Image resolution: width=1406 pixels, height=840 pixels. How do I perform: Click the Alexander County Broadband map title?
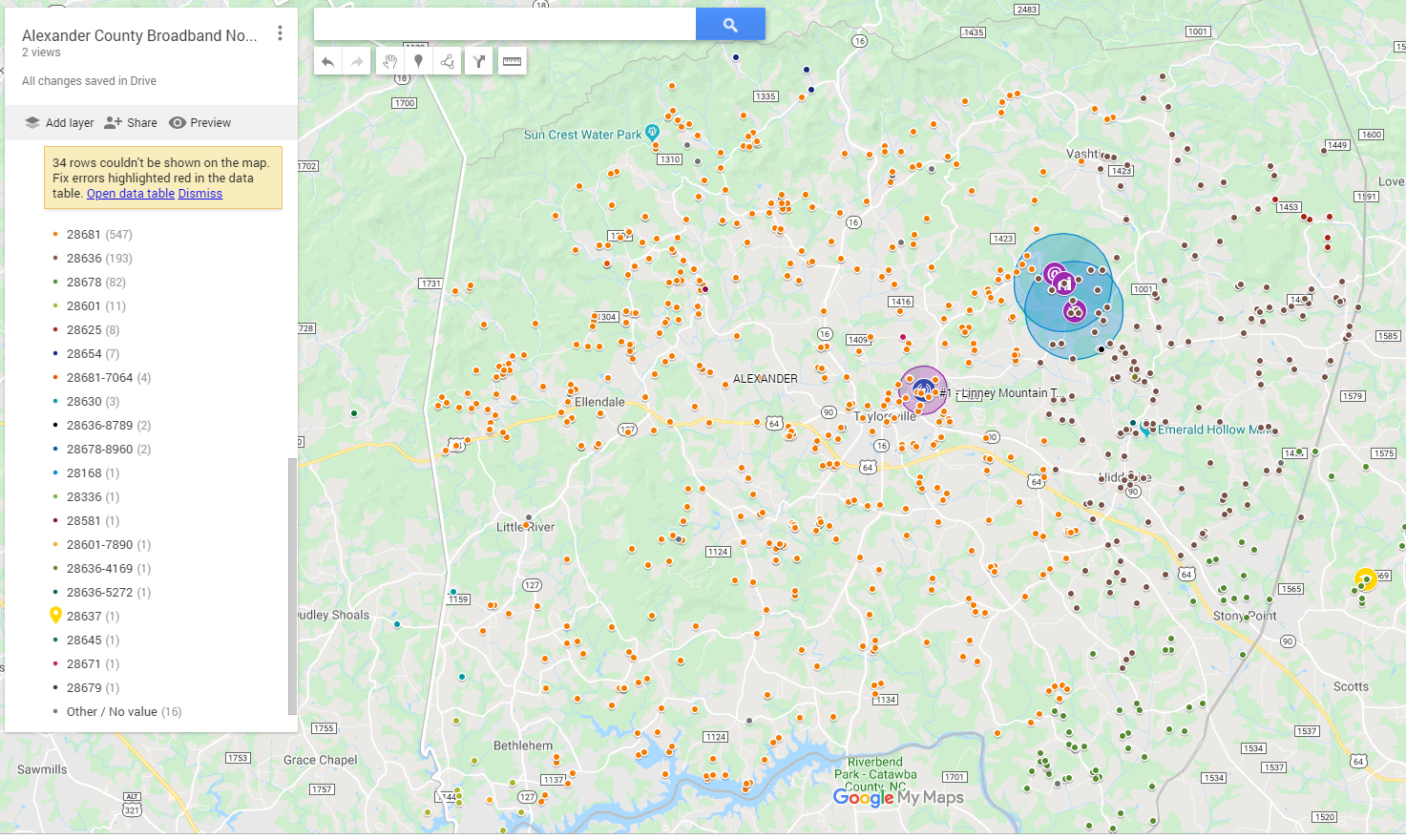point(139,35)
